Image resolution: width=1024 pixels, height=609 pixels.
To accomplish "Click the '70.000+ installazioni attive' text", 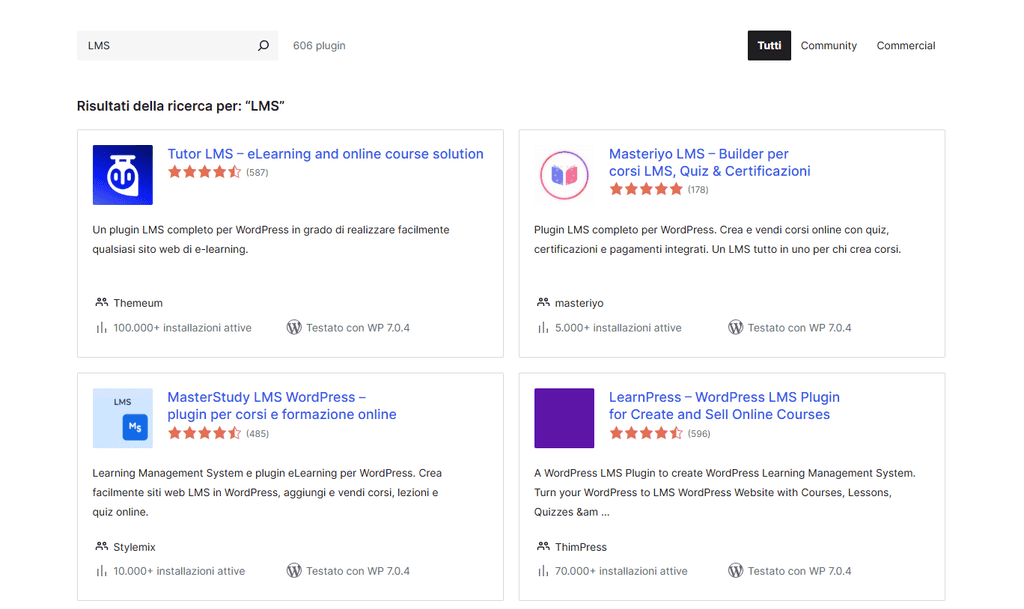I will 621,571.
